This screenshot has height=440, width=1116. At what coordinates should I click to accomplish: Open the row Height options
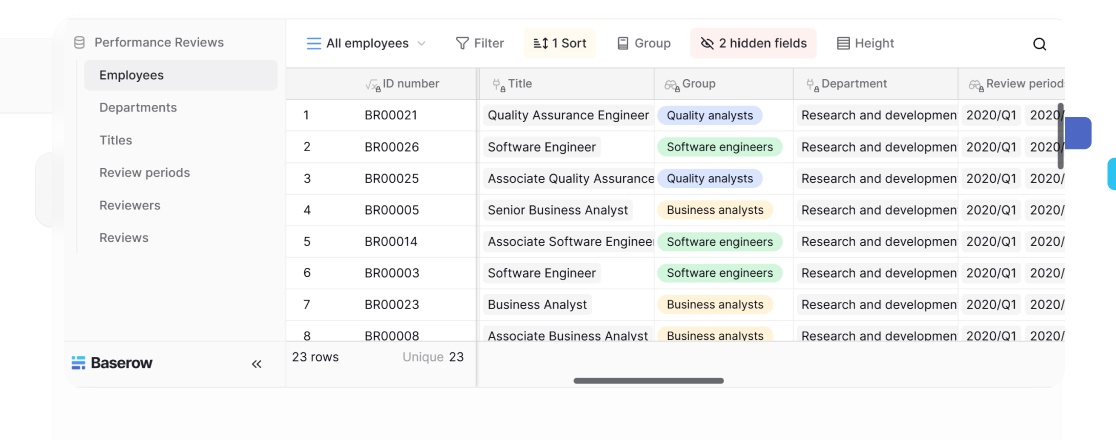pos(865,43)
